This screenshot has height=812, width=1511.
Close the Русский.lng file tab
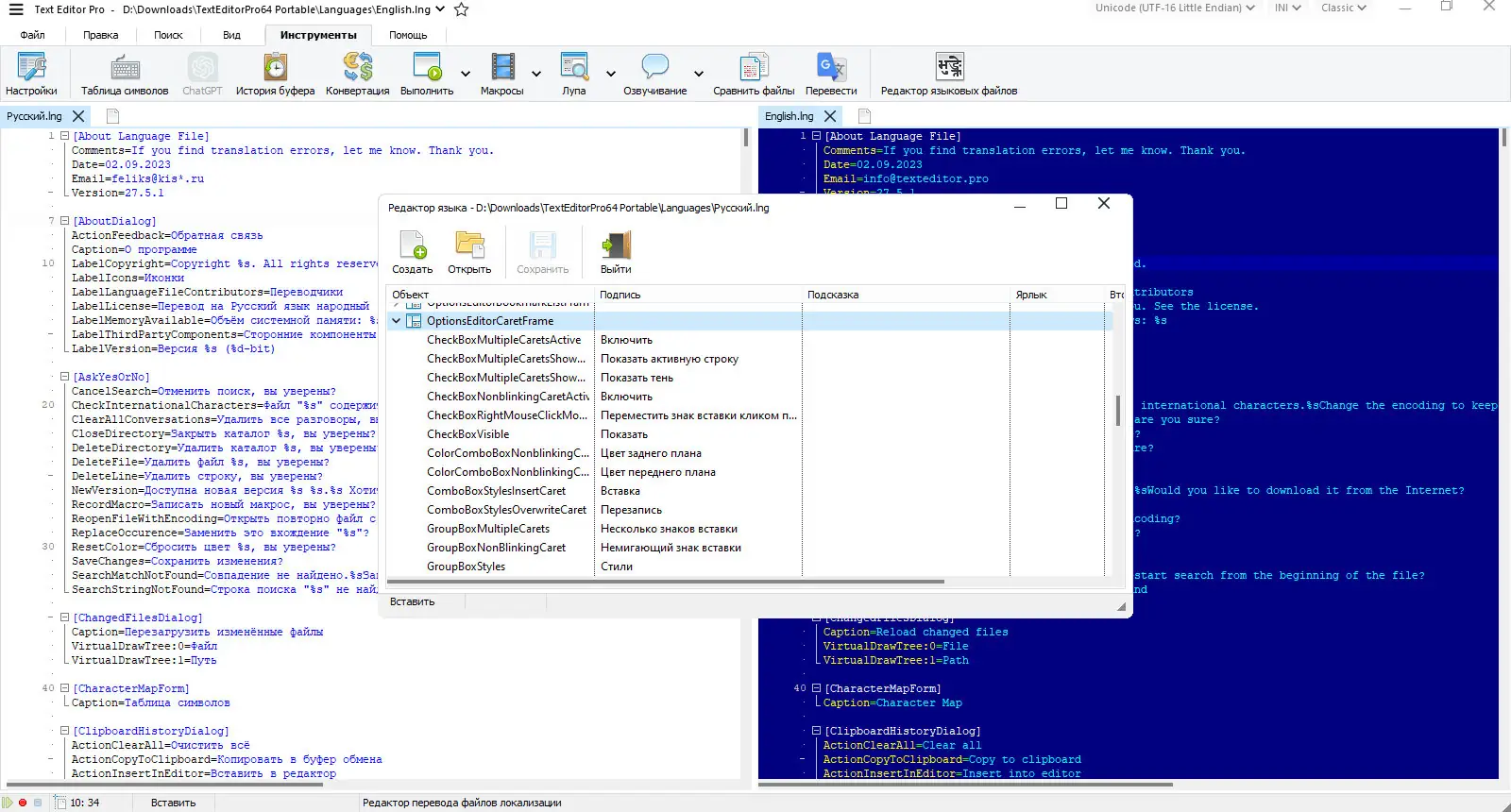[x=78, y=116]
